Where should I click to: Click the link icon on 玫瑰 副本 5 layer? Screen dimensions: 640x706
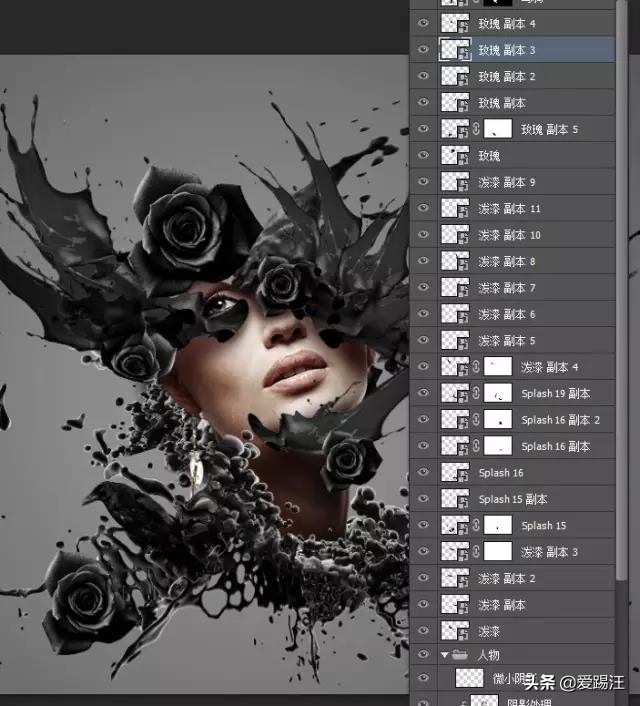tap(476, 129)
